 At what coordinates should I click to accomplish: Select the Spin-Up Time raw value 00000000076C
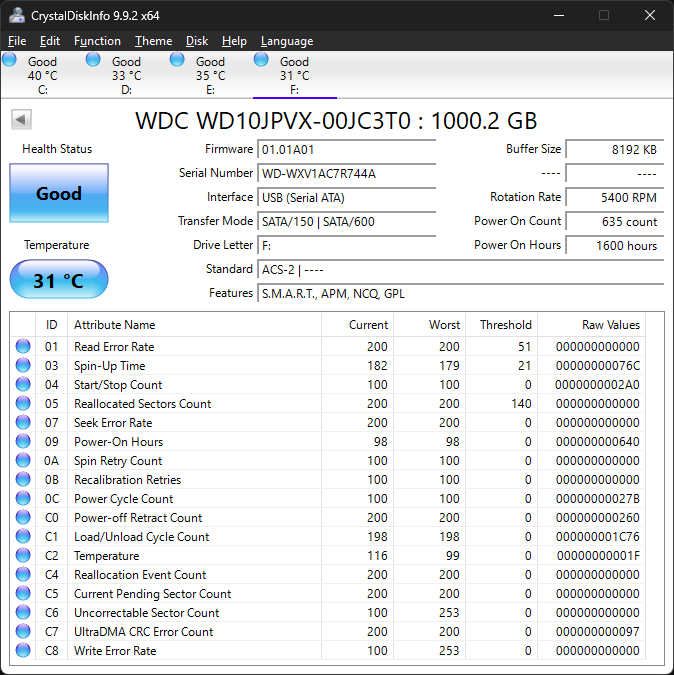pos(598,365)
